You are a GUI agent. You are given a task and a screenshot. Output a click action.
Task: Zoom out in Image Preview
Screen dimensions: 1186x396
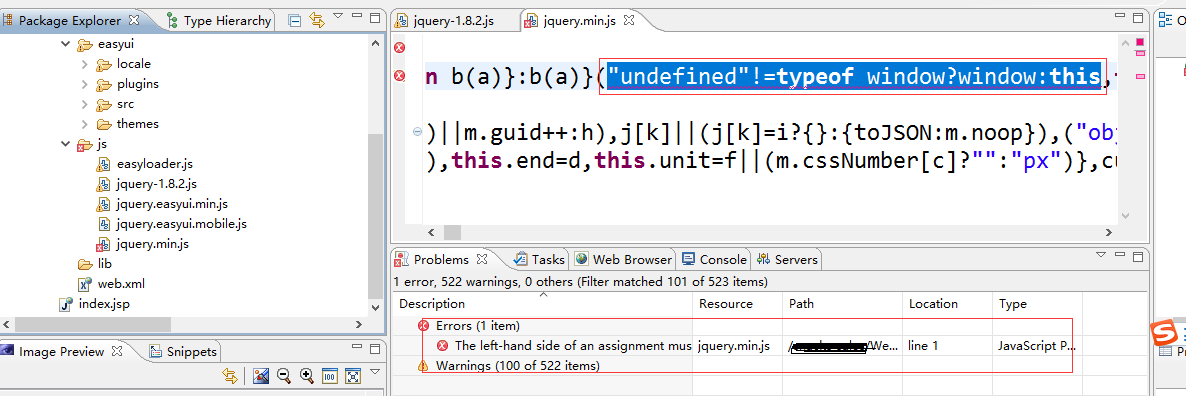coord(284,376)
